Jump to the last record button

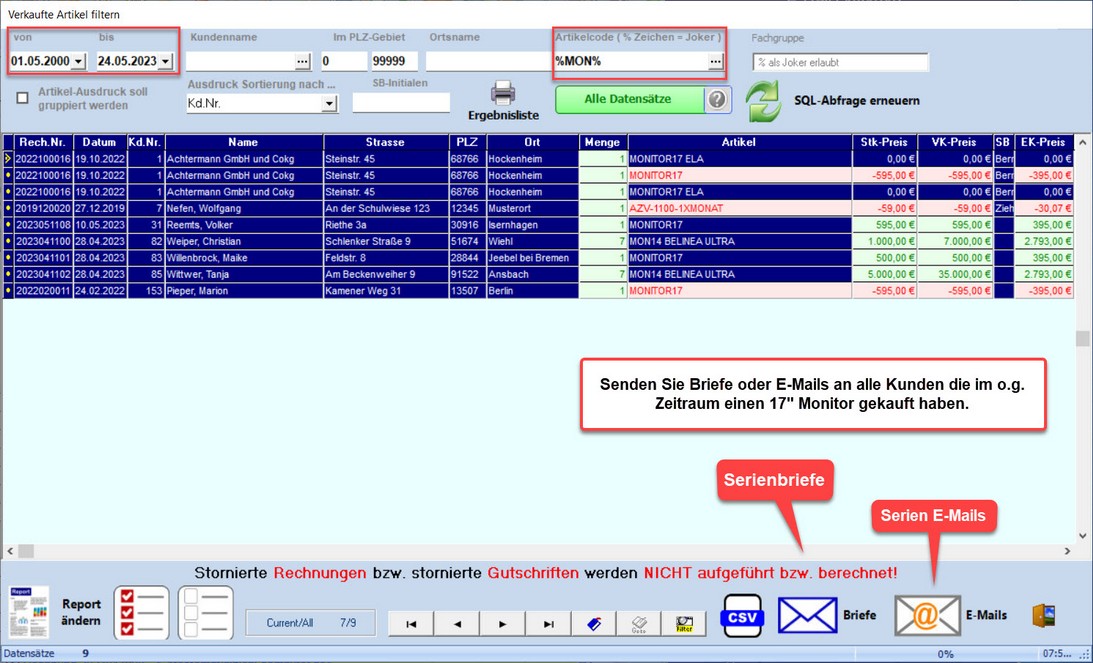548,623
